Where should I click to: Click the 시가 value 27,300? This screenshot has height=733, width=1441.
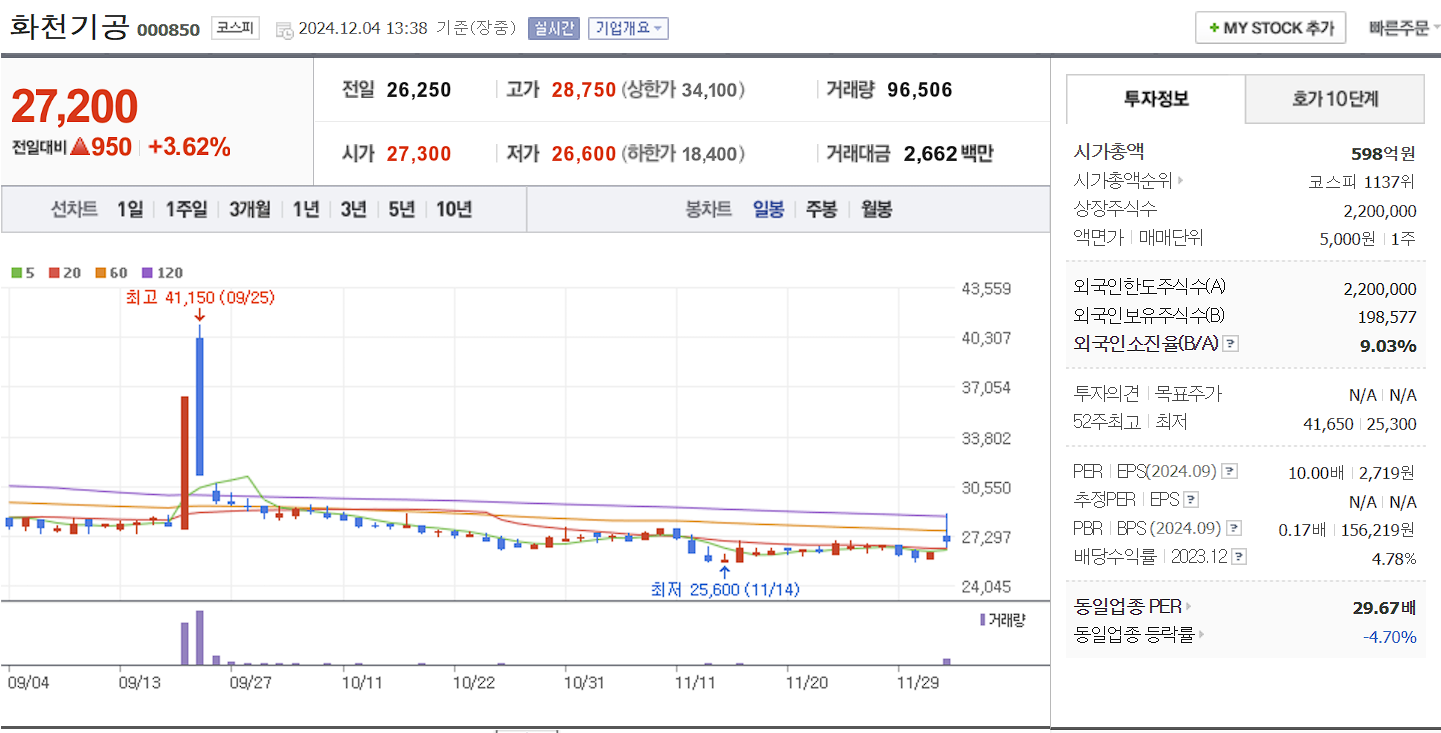[x=419, y=154]
